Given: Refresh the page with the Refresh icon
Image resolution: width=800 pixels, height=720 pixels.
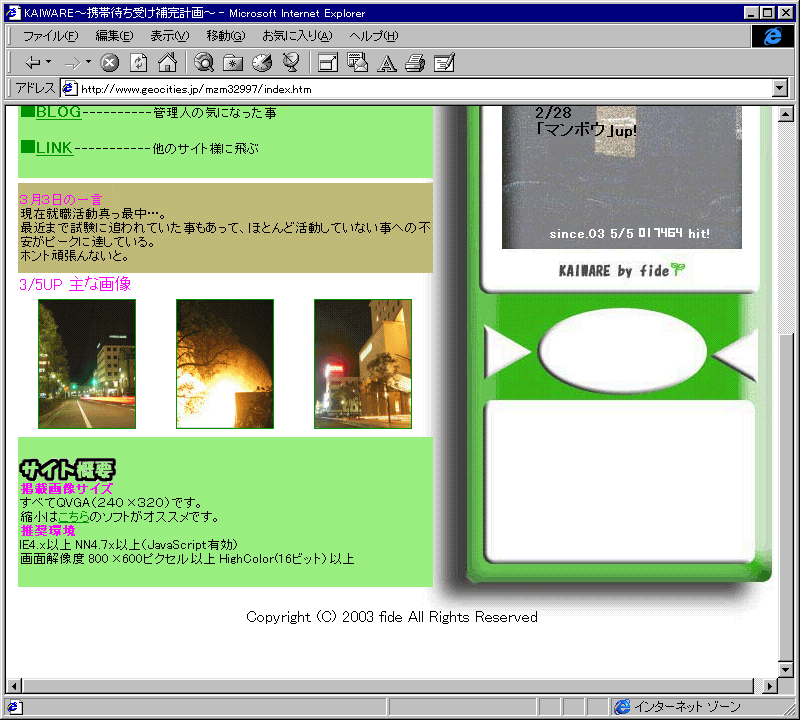Looking at the screenshot, I should coord(138,63).
